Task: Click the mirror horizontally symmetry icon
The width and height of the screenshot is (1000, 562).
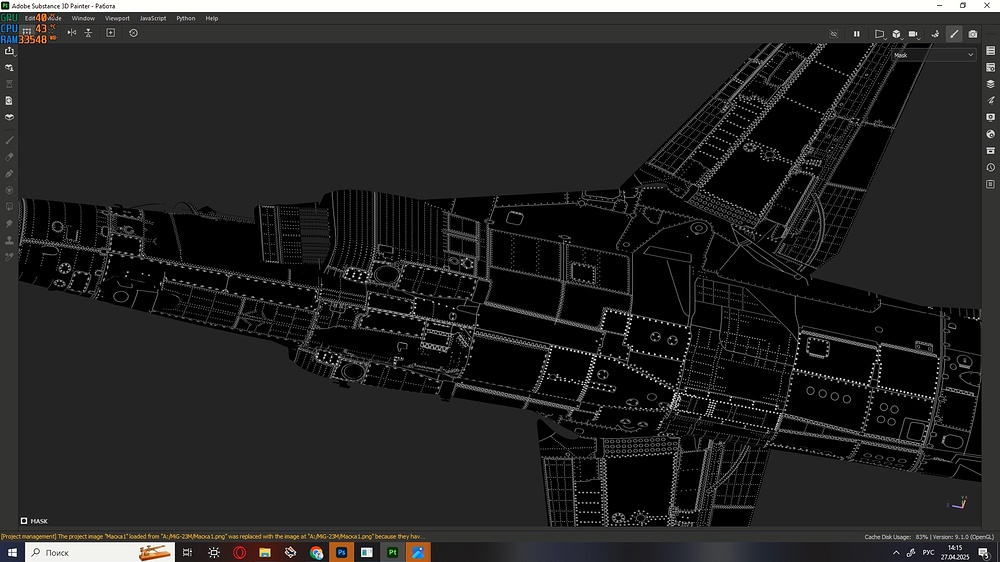Action: (x=71, y=33)
